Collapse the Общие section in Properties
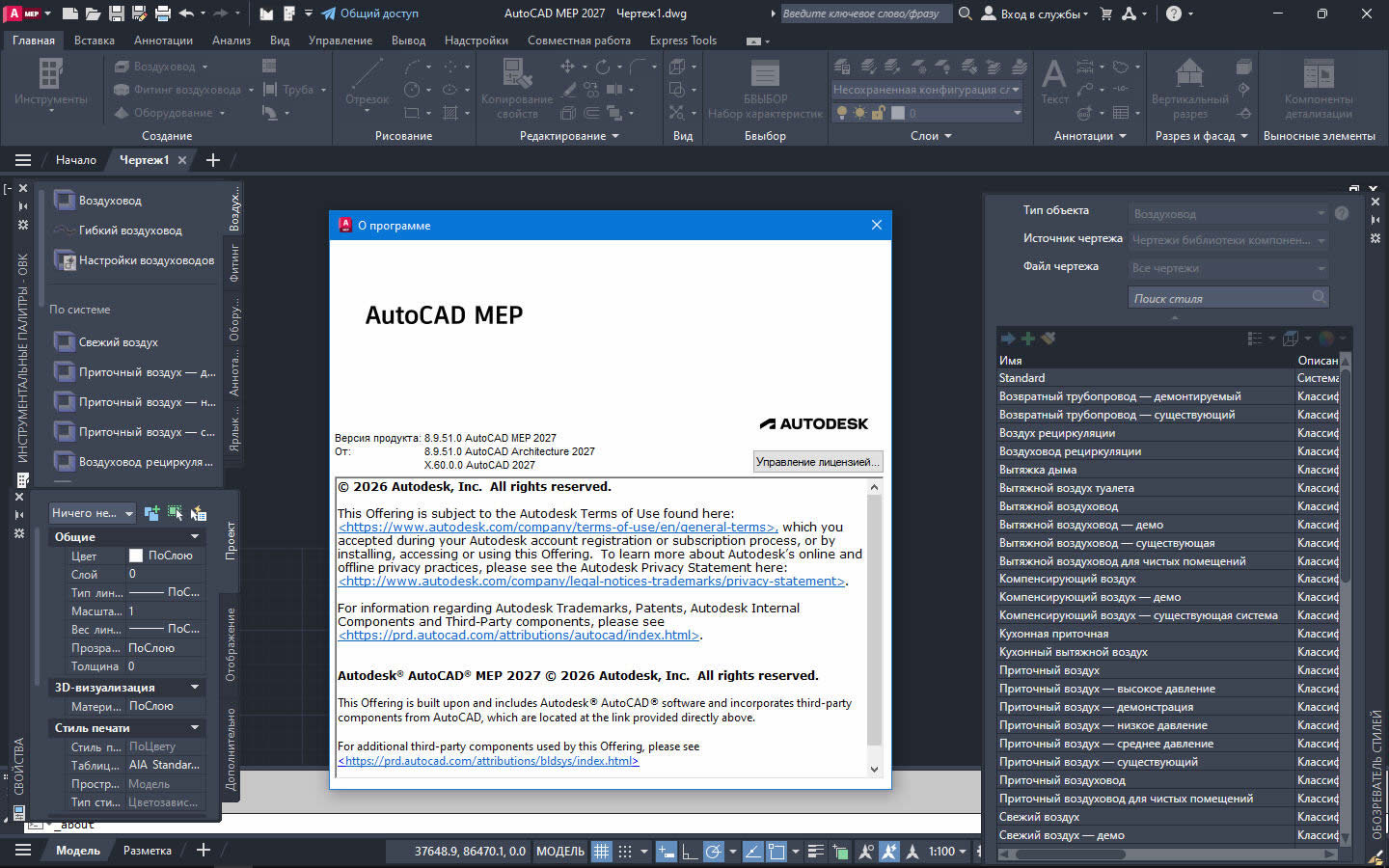 click(195, 537)
